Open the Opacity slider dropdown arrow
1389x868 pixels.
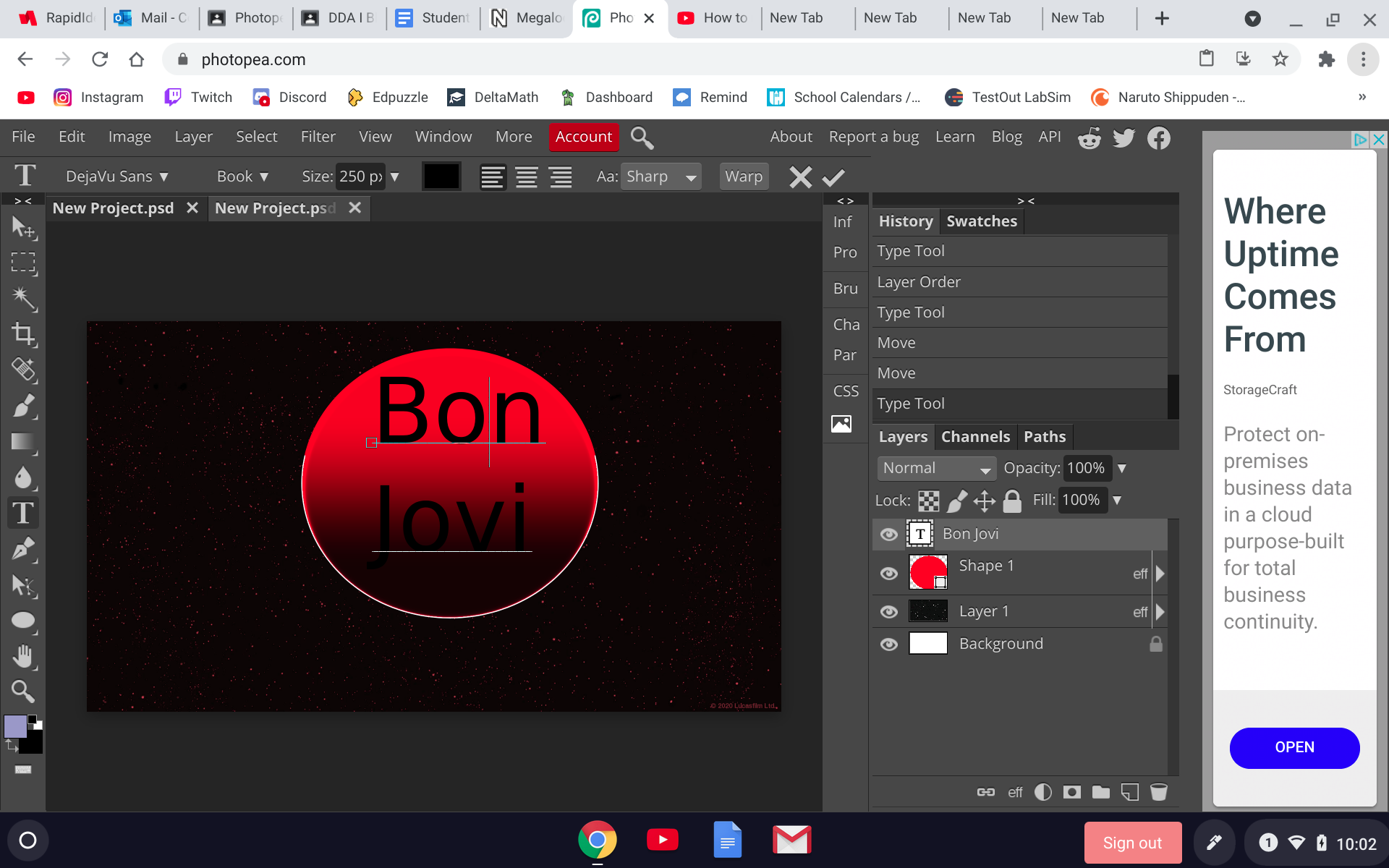pos(1122,469)
